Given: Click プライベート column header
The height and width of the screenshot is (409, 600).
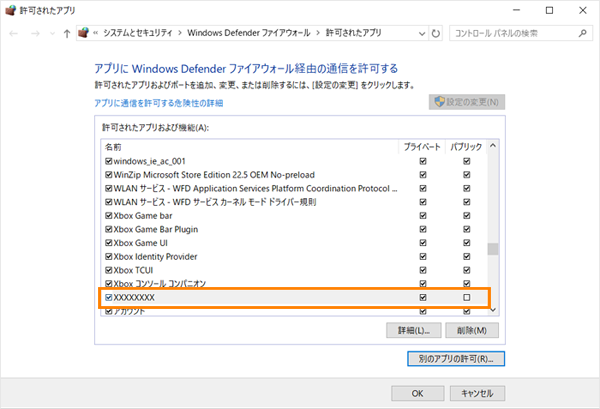Looking at the screenshot, I should pyautogui.click(x=422, y=147).
